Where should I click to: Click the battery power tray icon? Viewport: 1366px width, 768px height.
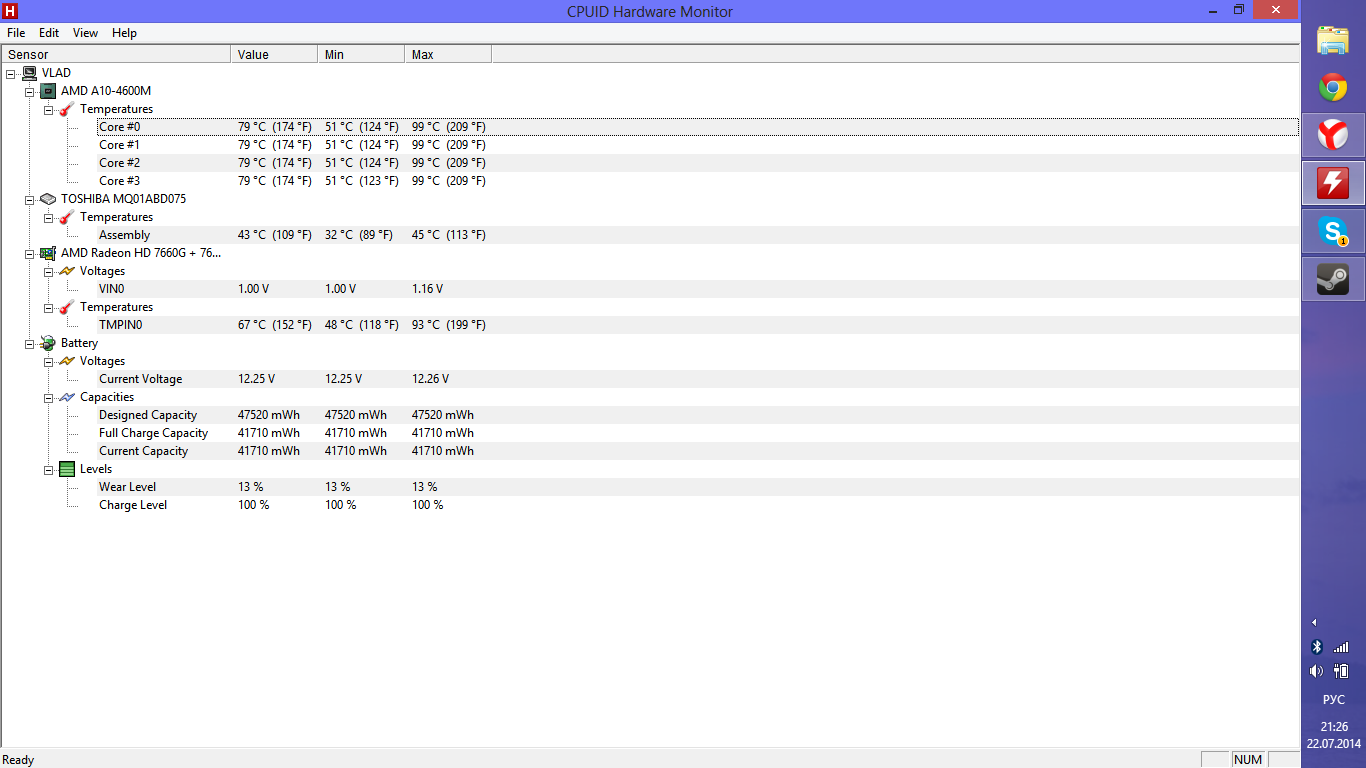[x=1341, y=671]
